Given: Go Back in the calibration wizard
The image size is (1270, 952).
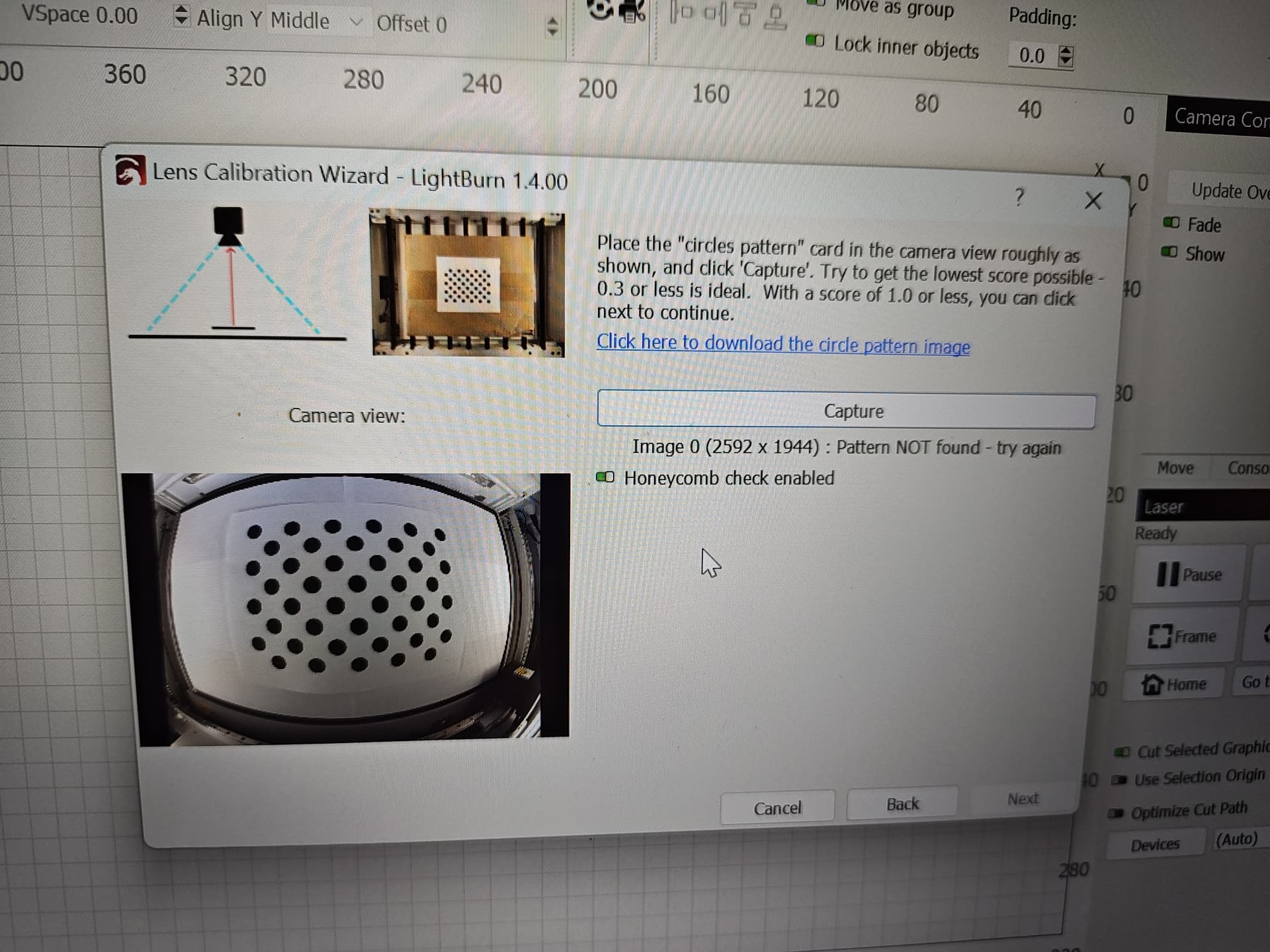Looking at the screenshot, I should pyautogui.click(x=902, y=804).
